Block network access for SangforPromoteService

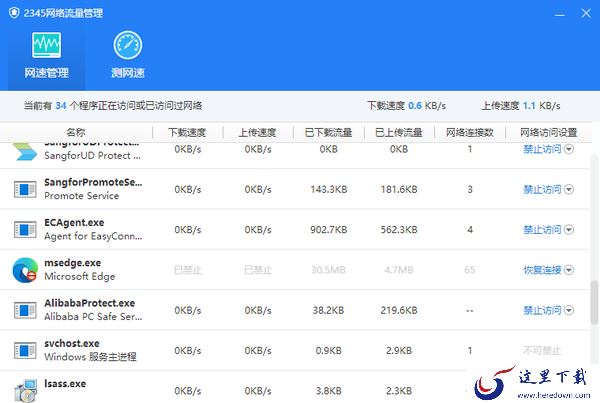(542, 189)
